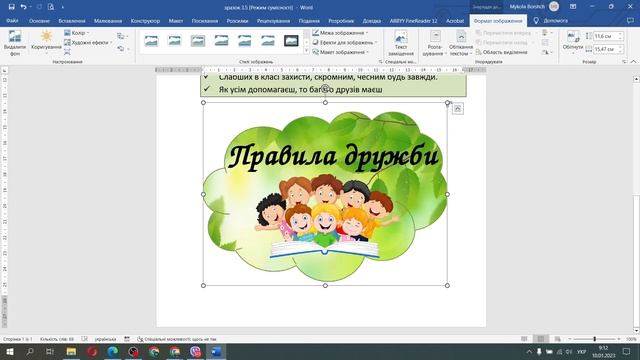Open Художні ефекти artistic effects dropdown
This screenshot has width=640, height=360.
88,42
